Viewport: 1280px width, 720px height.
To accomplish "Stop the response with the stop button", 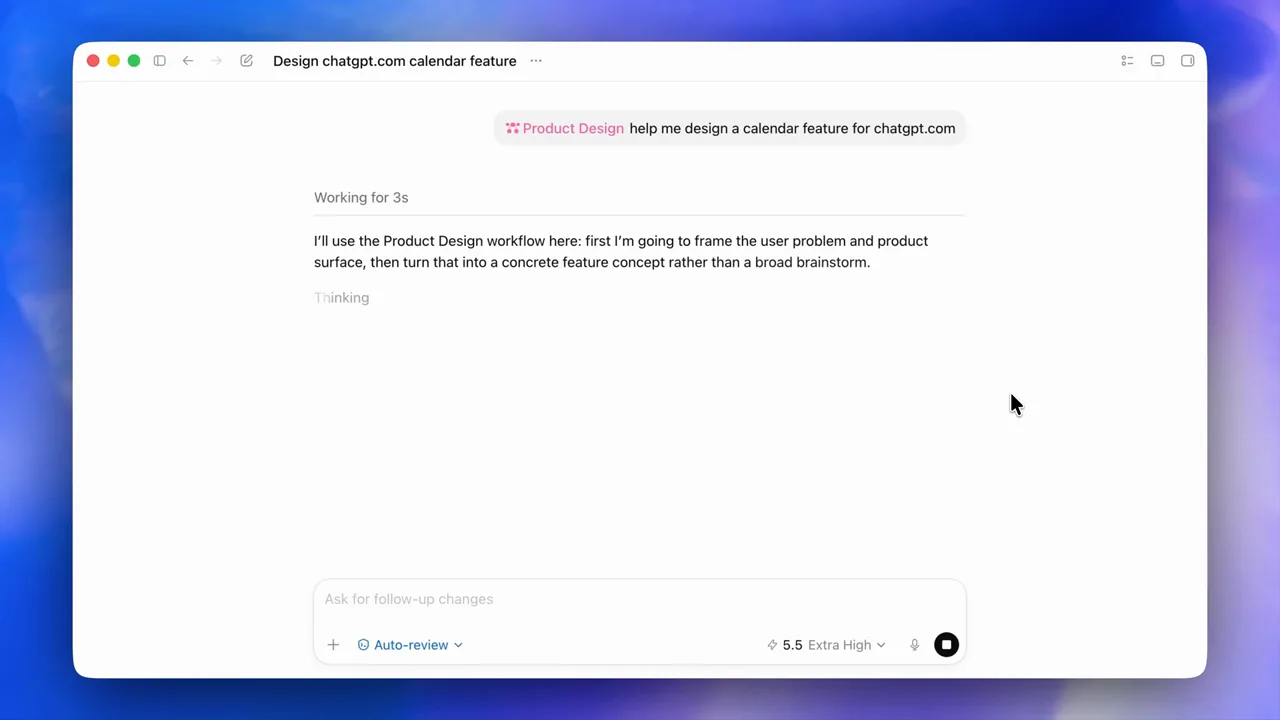I will (946, 645).
